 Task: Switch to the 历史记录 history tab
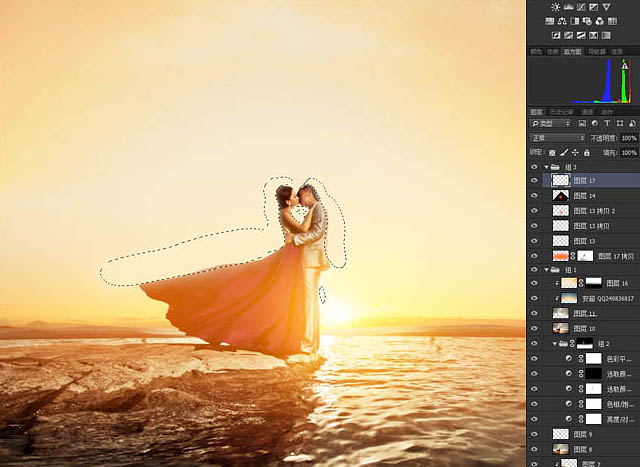click(561, 112)
